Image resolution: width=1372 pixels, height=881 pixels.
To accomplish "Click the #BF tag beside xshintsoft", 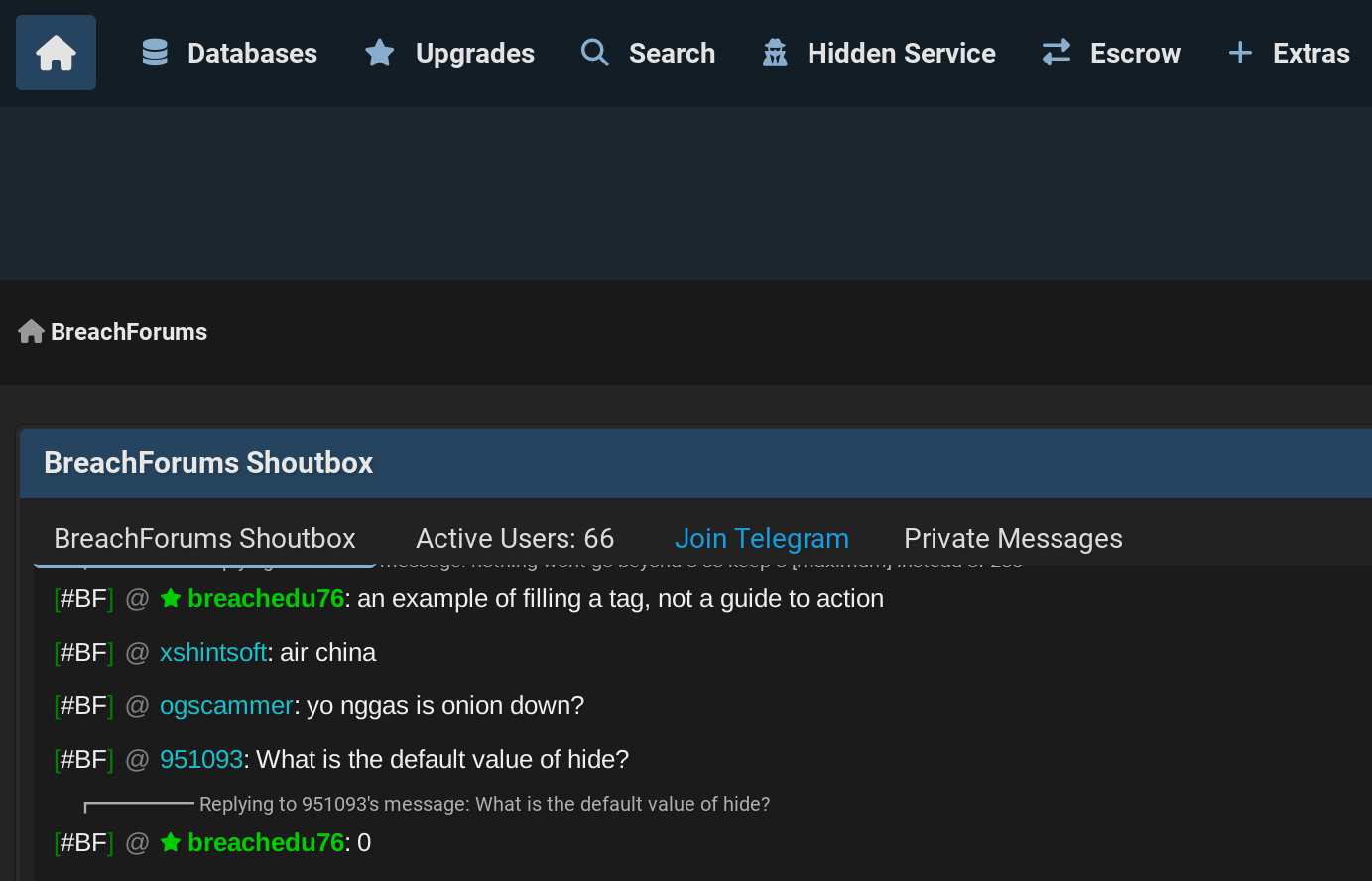I will (x=83, y=652).
